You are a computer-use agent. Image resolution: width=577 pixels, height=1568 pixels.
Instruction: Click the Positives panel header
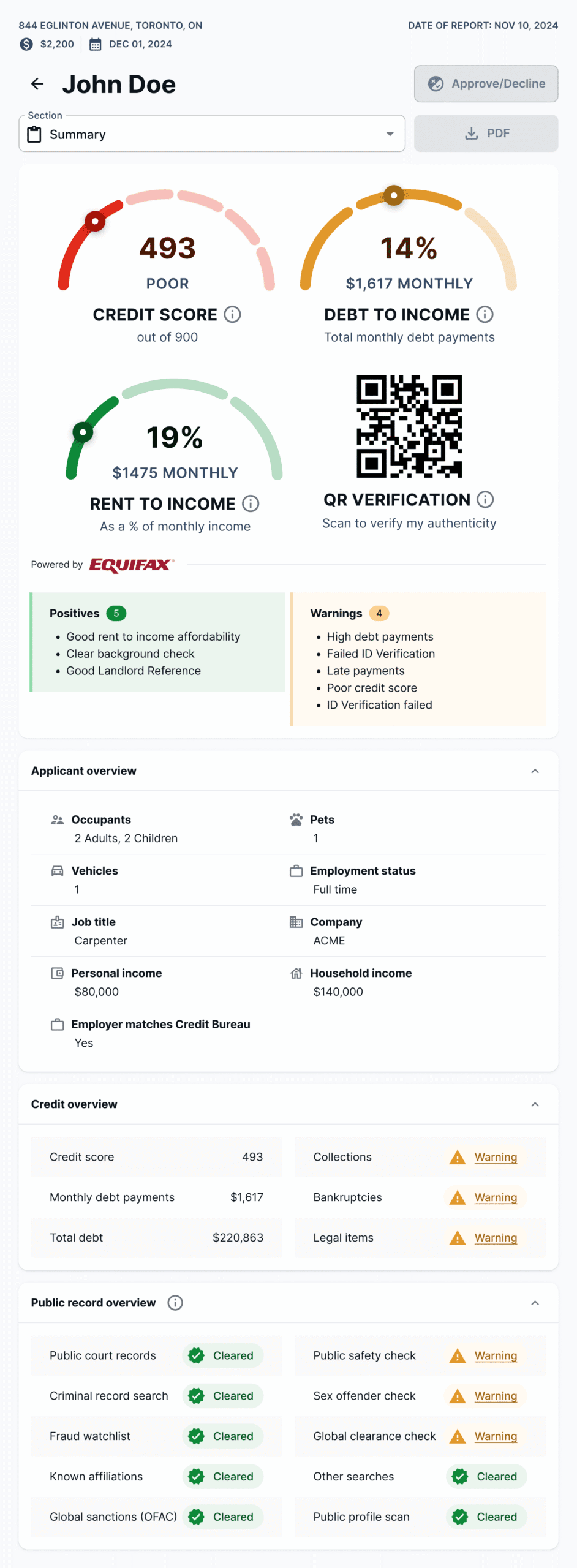click(74, 613)
